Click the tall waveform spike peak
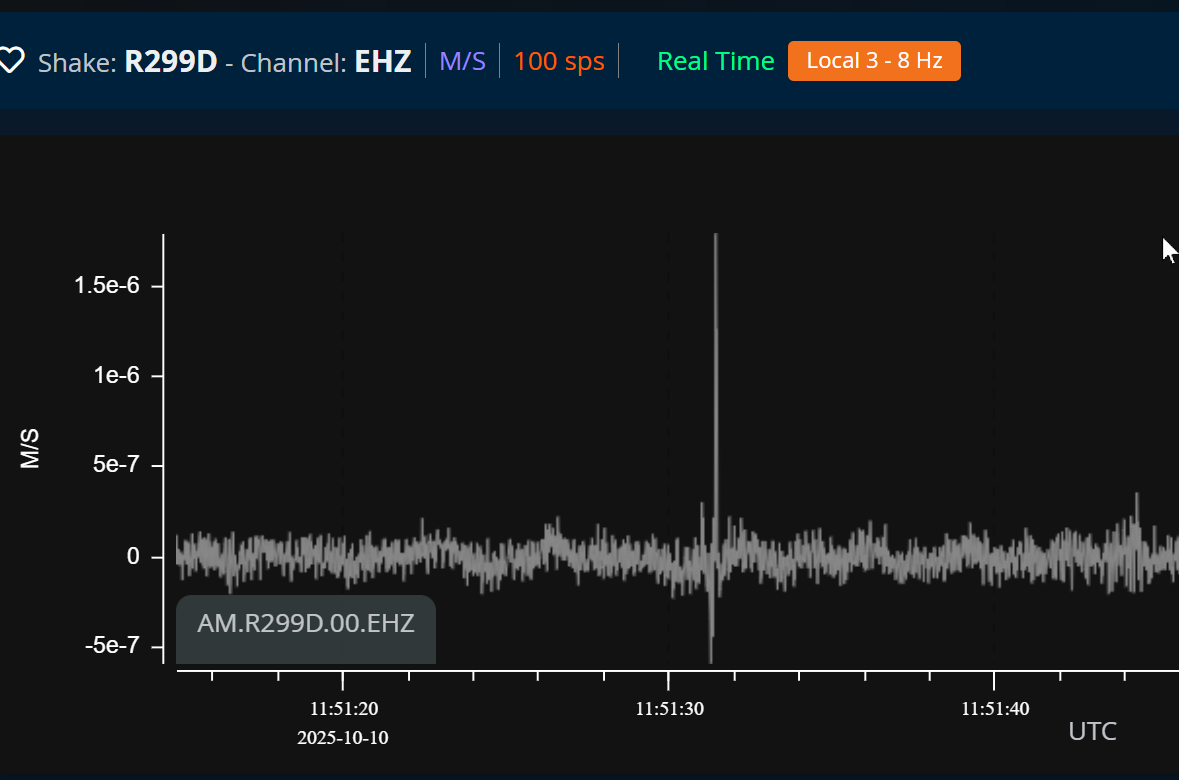This screenshot has width=1179, height=780. click(x=716, y=240)
